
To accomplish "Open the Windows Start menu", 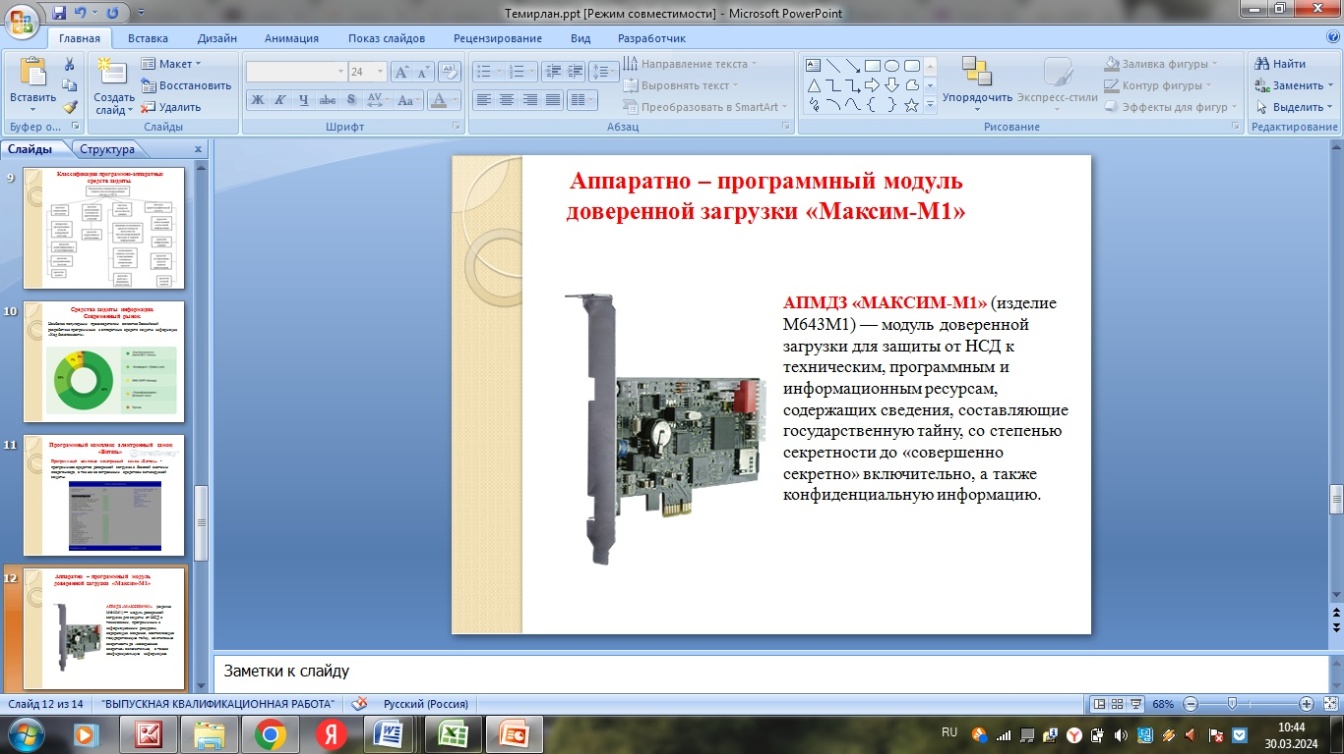I will (26, 735).
